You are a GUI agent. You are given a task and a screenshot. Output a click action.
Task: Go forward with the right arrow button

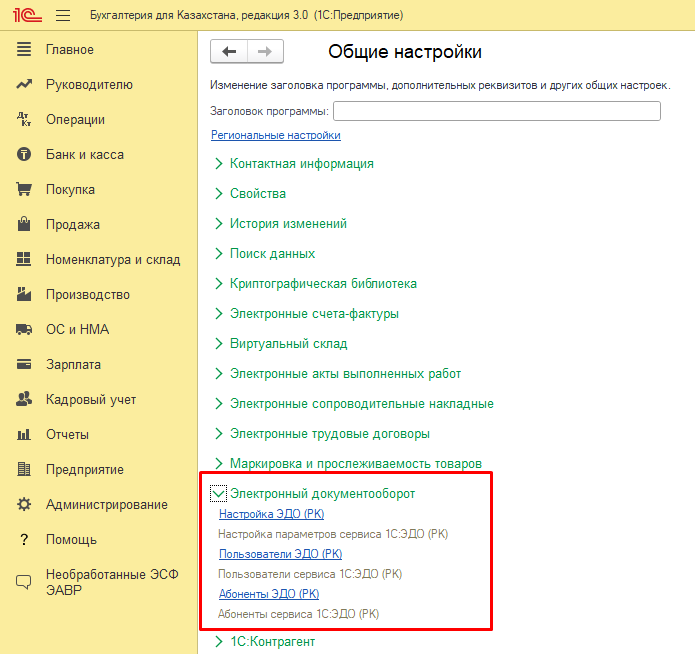click(265, 51)
